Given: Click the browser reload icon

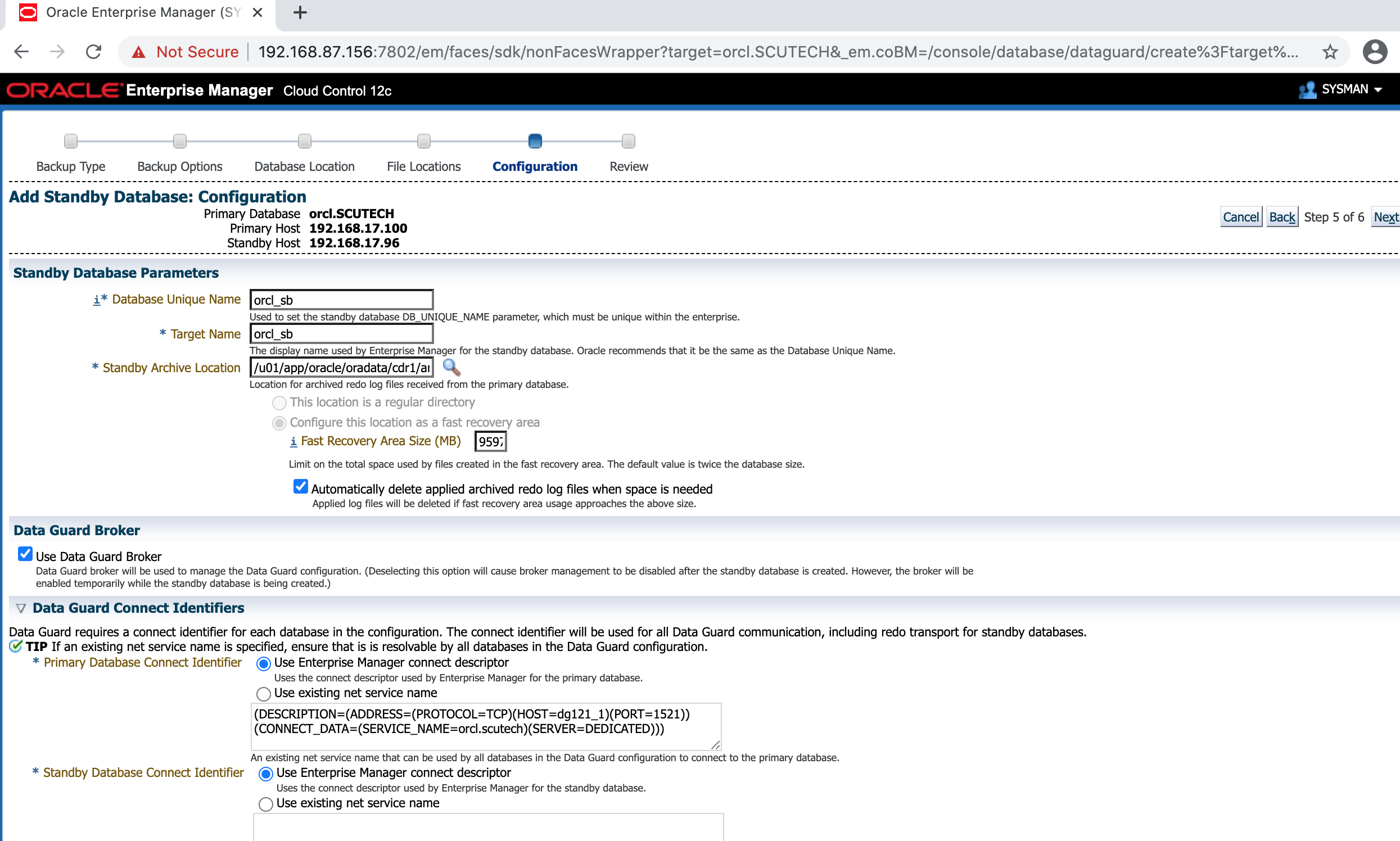Looking at the screenshot, I should (93, 52).
